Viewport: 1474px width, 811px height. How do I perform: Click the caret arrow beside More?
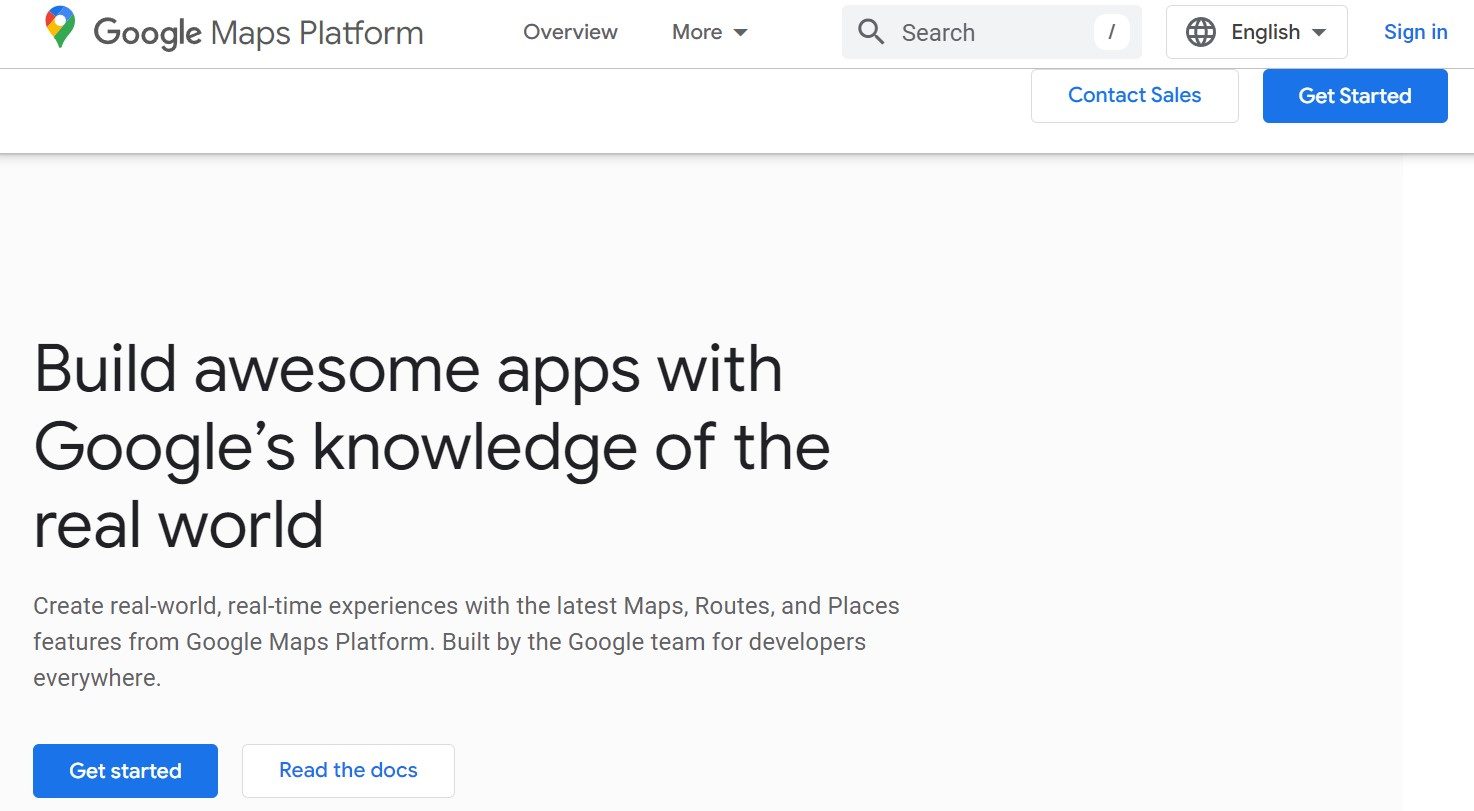click(741, 33)
